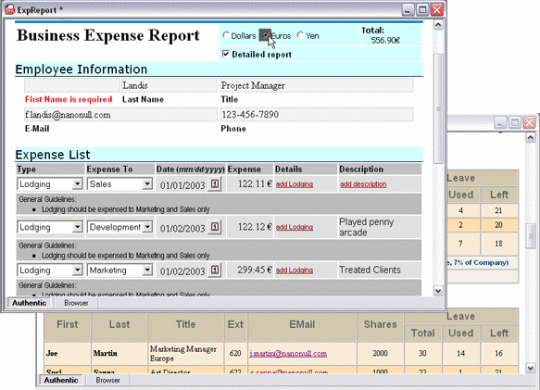Screen dimensions: 540x390
Task: Select the Dollars currency option
Action: 226,35
